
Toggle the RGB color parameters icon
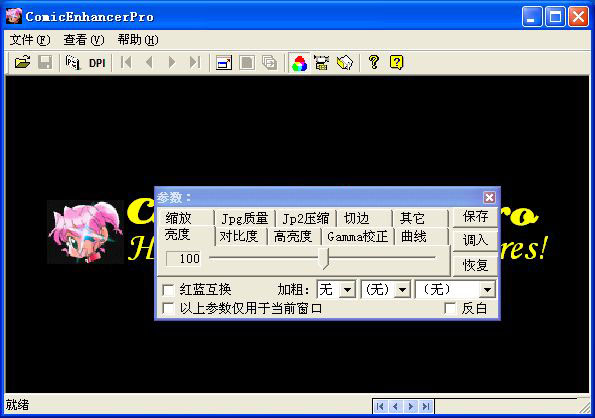click(299, 63)
